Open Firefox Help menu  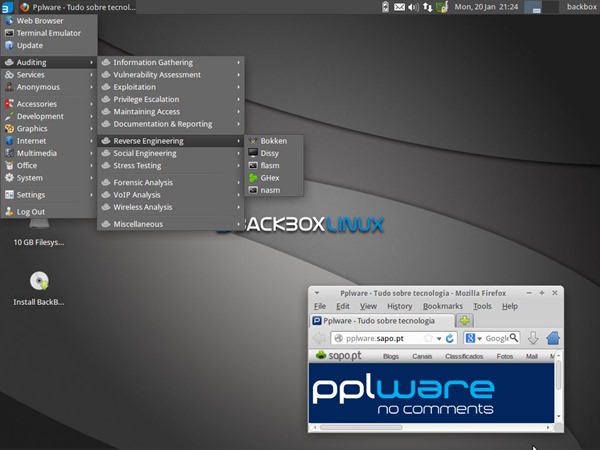click(510, 306)
